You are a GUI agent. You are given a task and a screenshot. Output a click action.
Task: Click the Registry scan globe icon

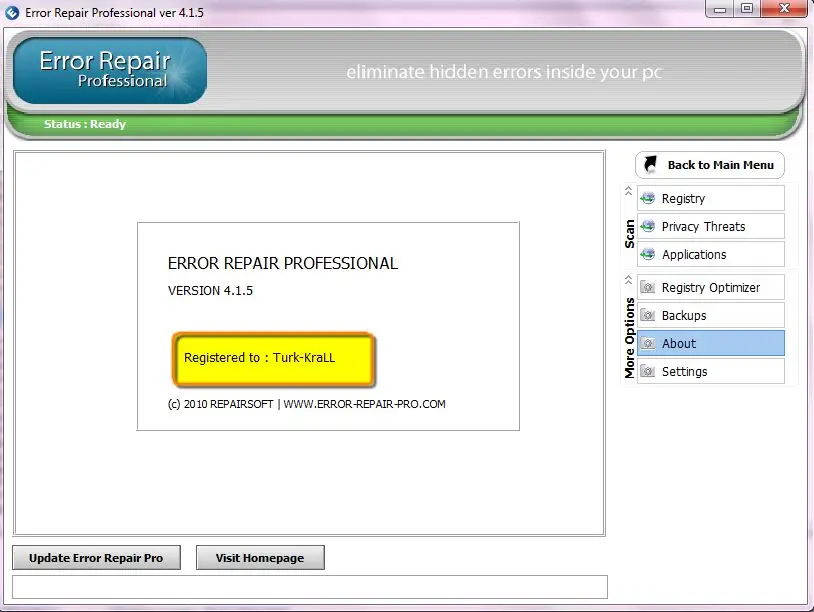pos(647,198)
